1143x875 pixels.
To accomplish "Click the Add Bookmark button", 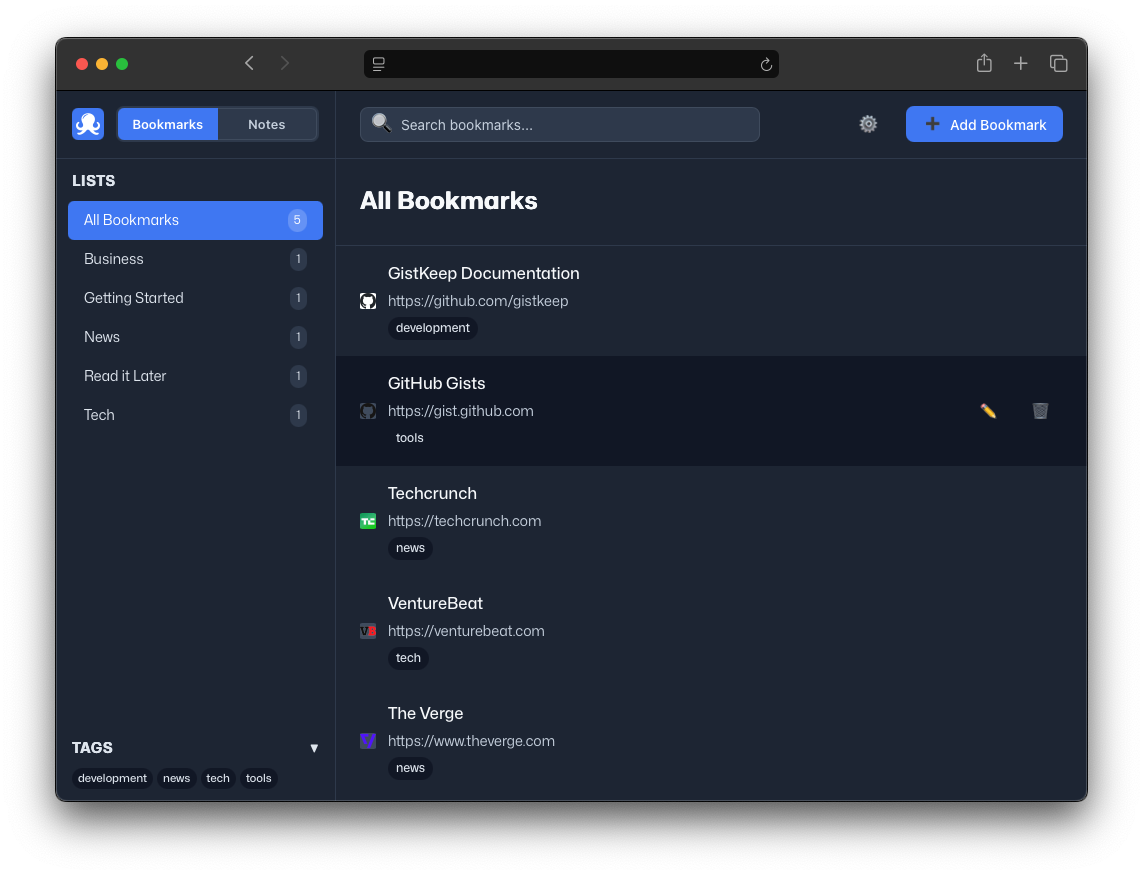I will pyautogui.click(x=984, y=124).
